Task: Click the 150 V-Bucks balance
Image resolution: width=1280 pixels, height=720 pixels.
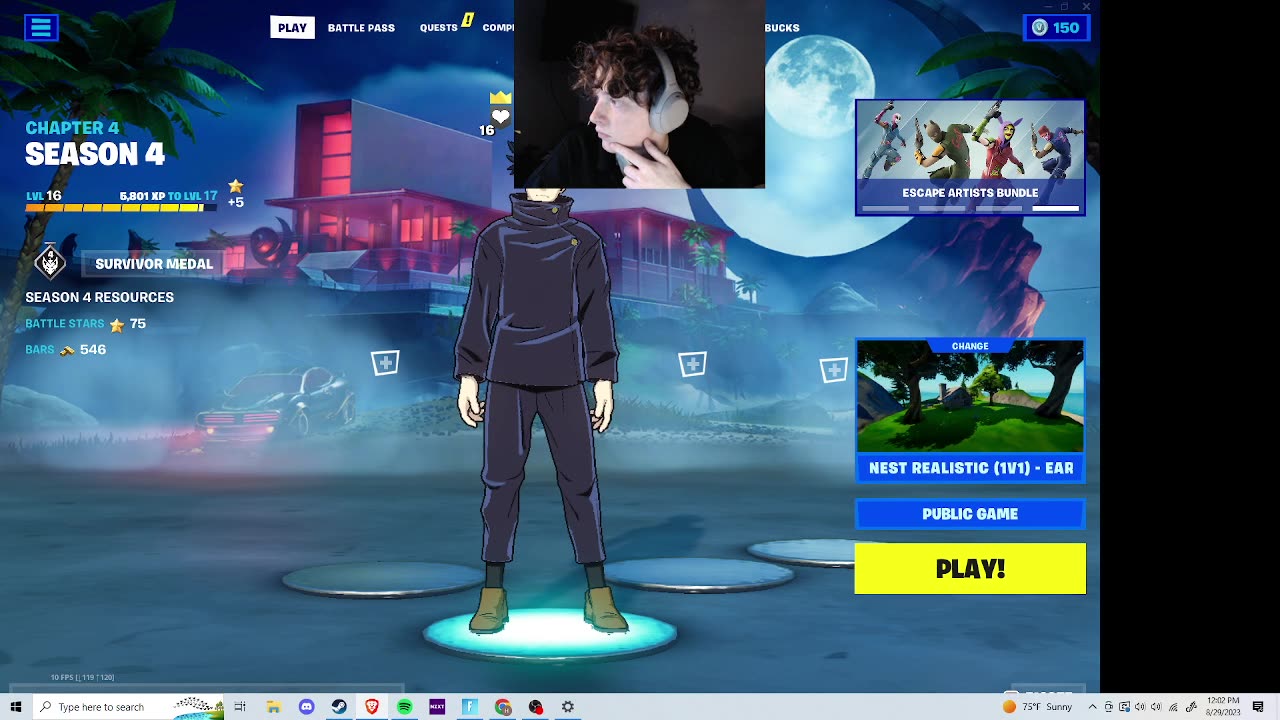Action: point(1056,28)
